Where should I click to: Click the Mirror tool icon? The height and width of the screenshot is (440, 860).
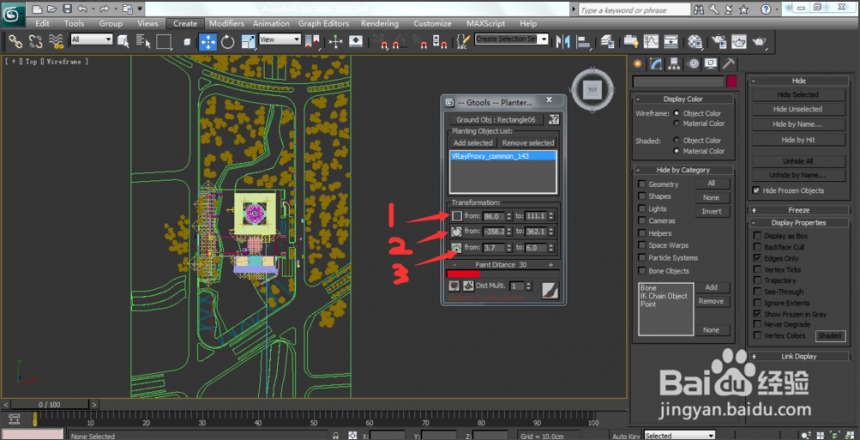(x=563, y=41)
